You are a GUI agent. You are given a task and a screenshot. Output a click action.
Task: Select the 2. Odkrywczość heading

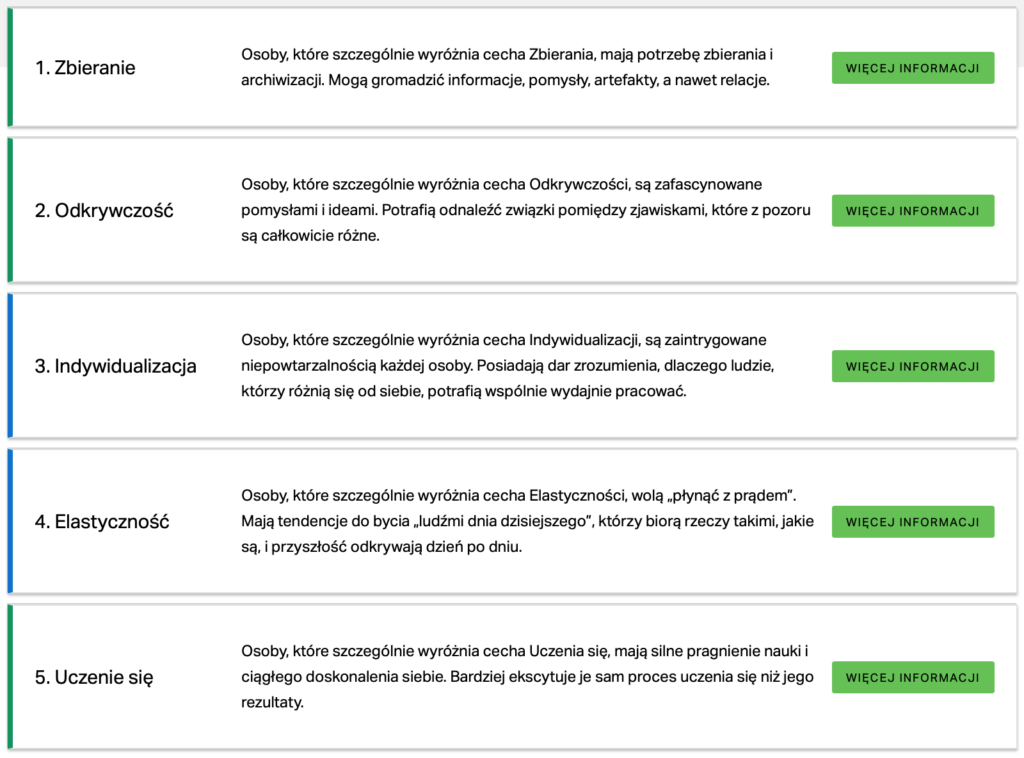[104, 211]
